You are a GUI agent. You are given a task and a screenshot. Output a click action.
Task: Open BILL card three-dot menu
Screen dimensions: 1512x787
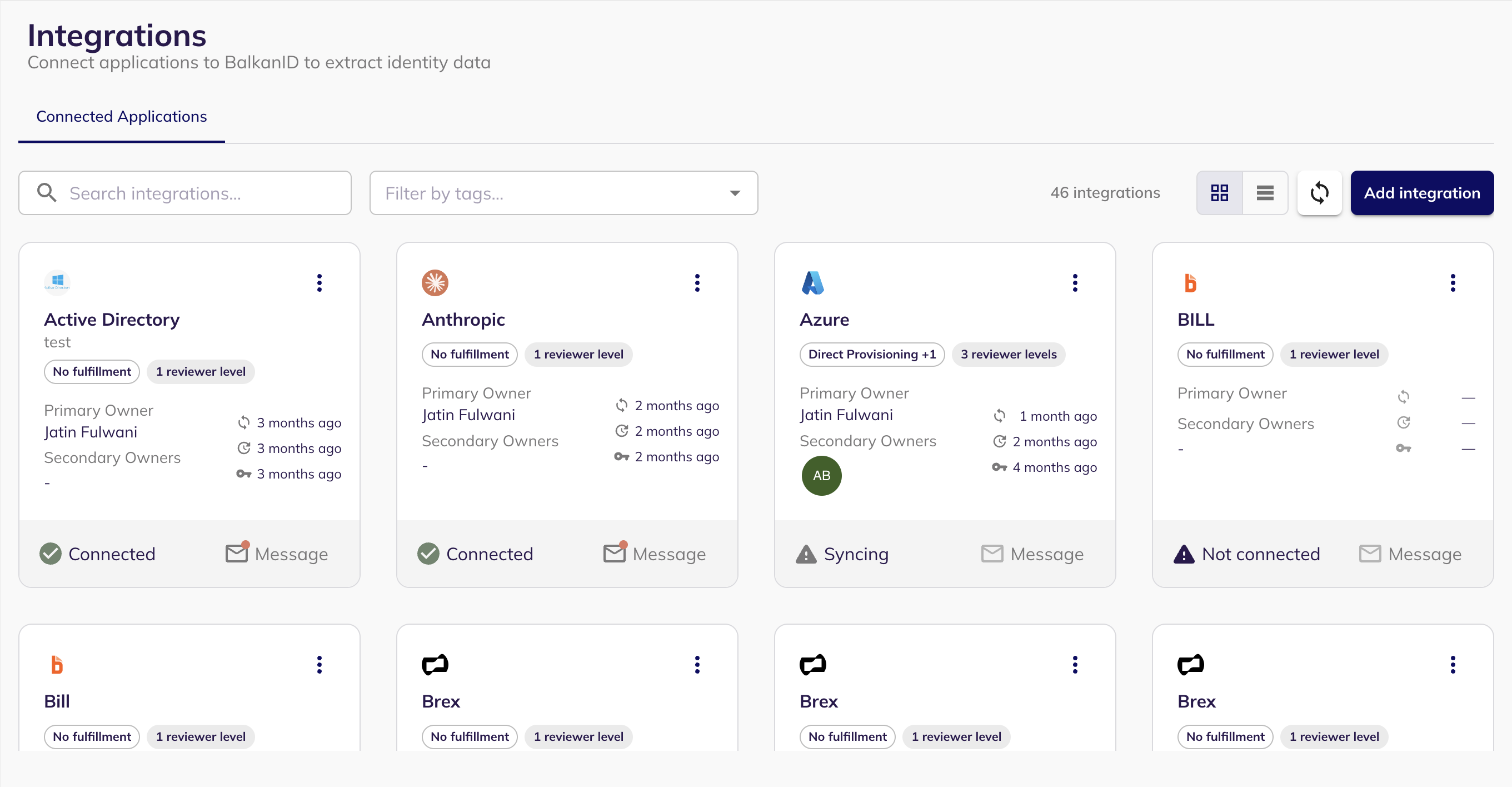(1453, 283)
